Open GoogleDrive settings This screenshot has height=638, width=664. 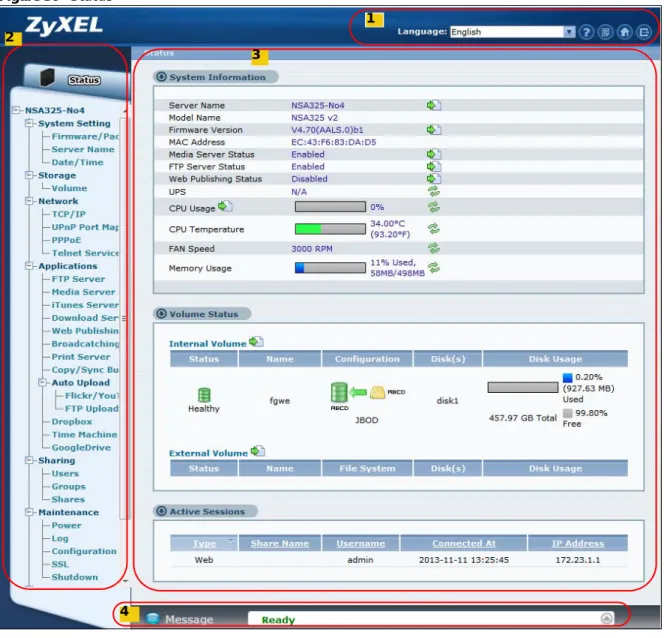coord(81,447)
